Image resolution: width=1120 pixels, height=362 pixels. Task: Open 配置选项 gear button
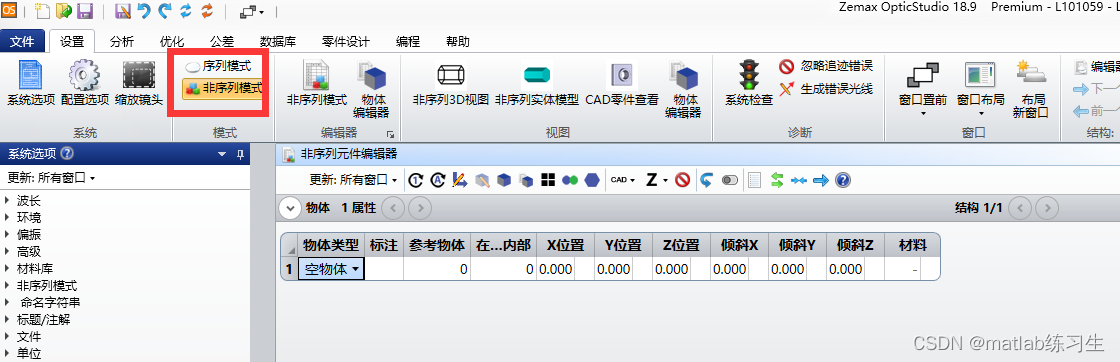(86, 84)
